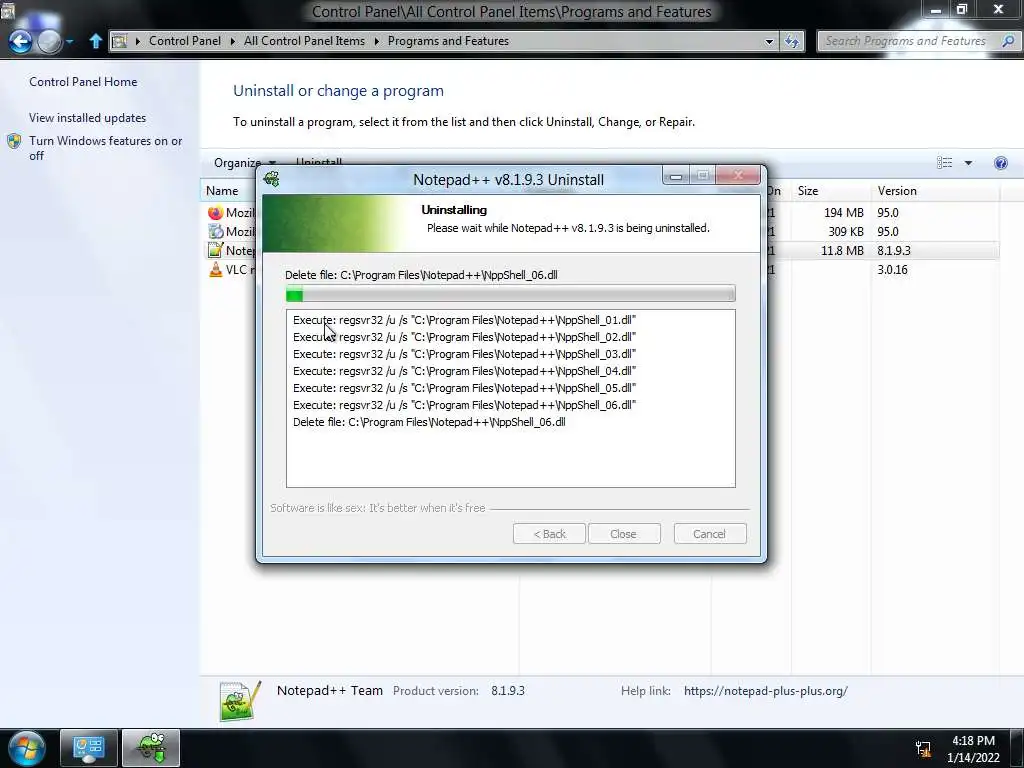Open the Windows Start menu
Image resolution: width=1024 pixels, height=768 pixels.
click(x=26, y=748)
